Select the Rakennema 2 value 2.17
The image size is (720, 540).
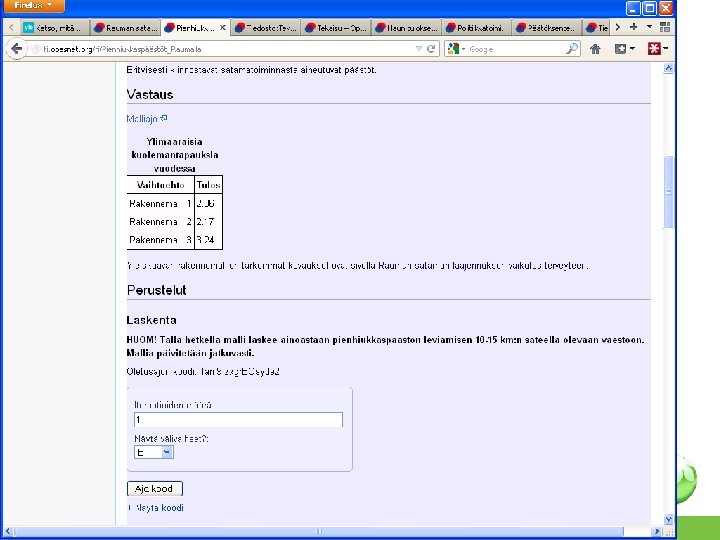[205, 221]
